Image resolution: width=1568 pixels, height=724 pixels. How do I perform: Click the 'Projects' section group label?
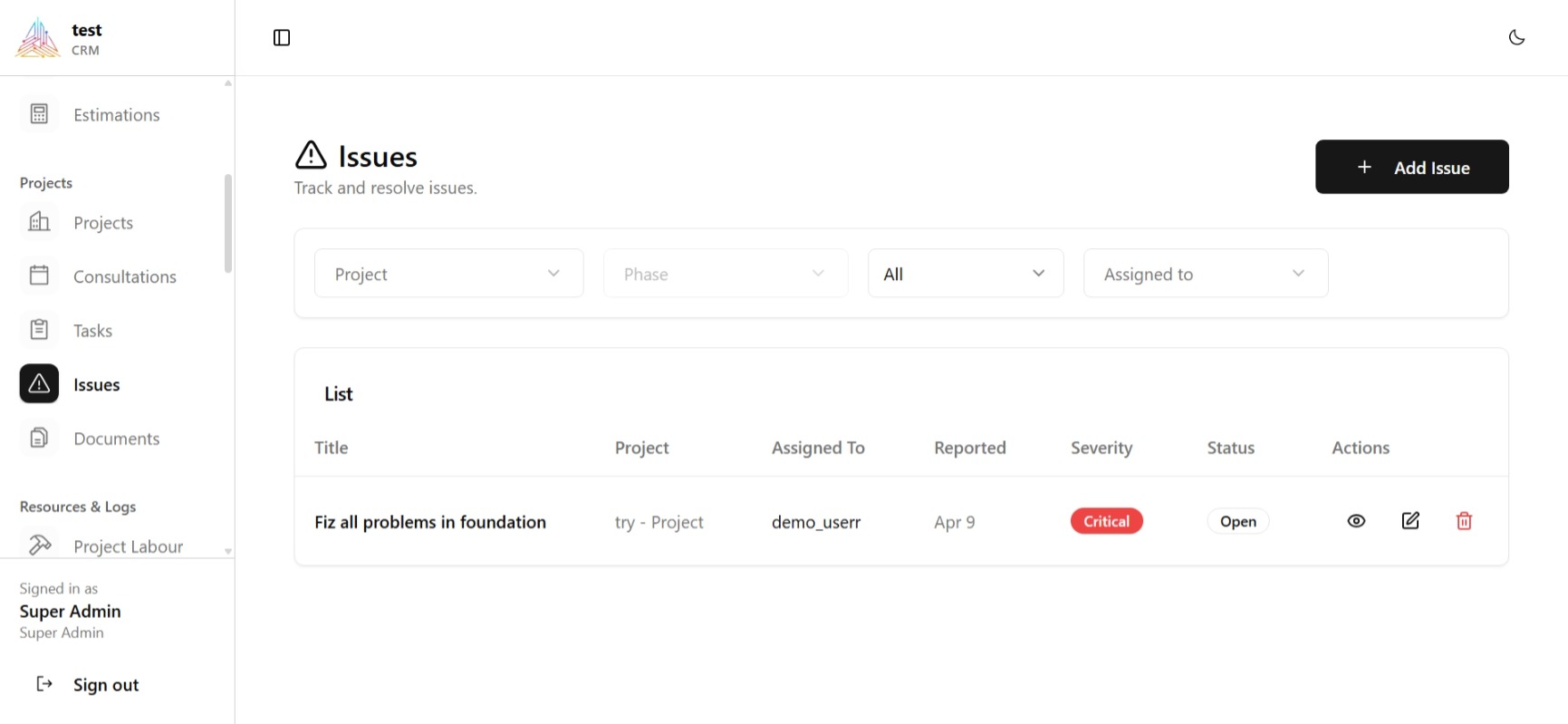(46, 183)
